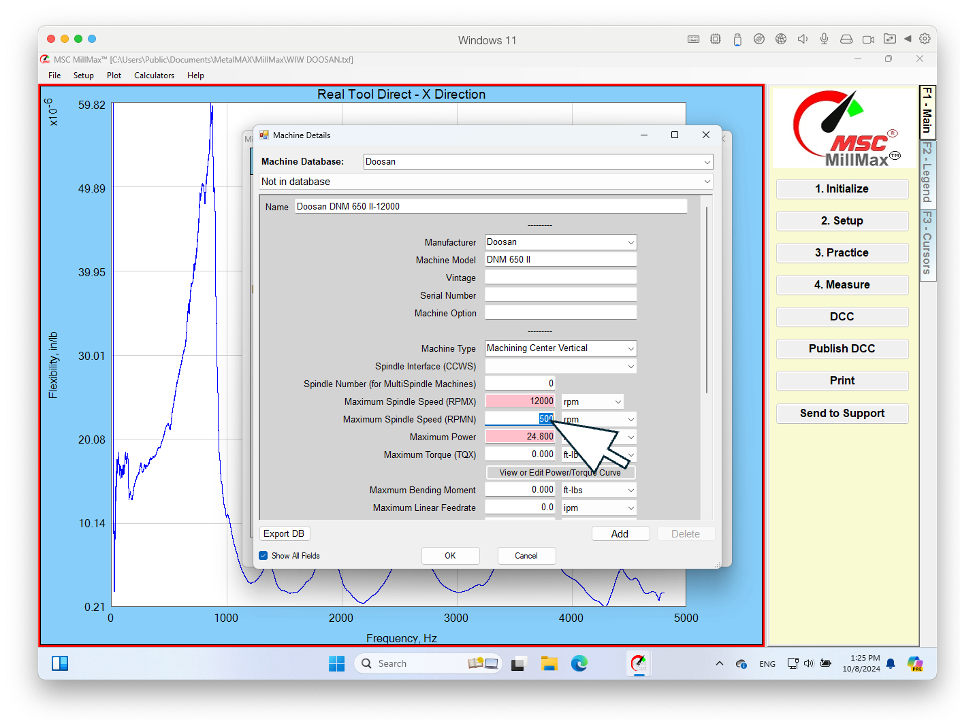Viewport: 960px width, 720px height.
Task: Click the 2. Setup button
Action: coord(842,221)
